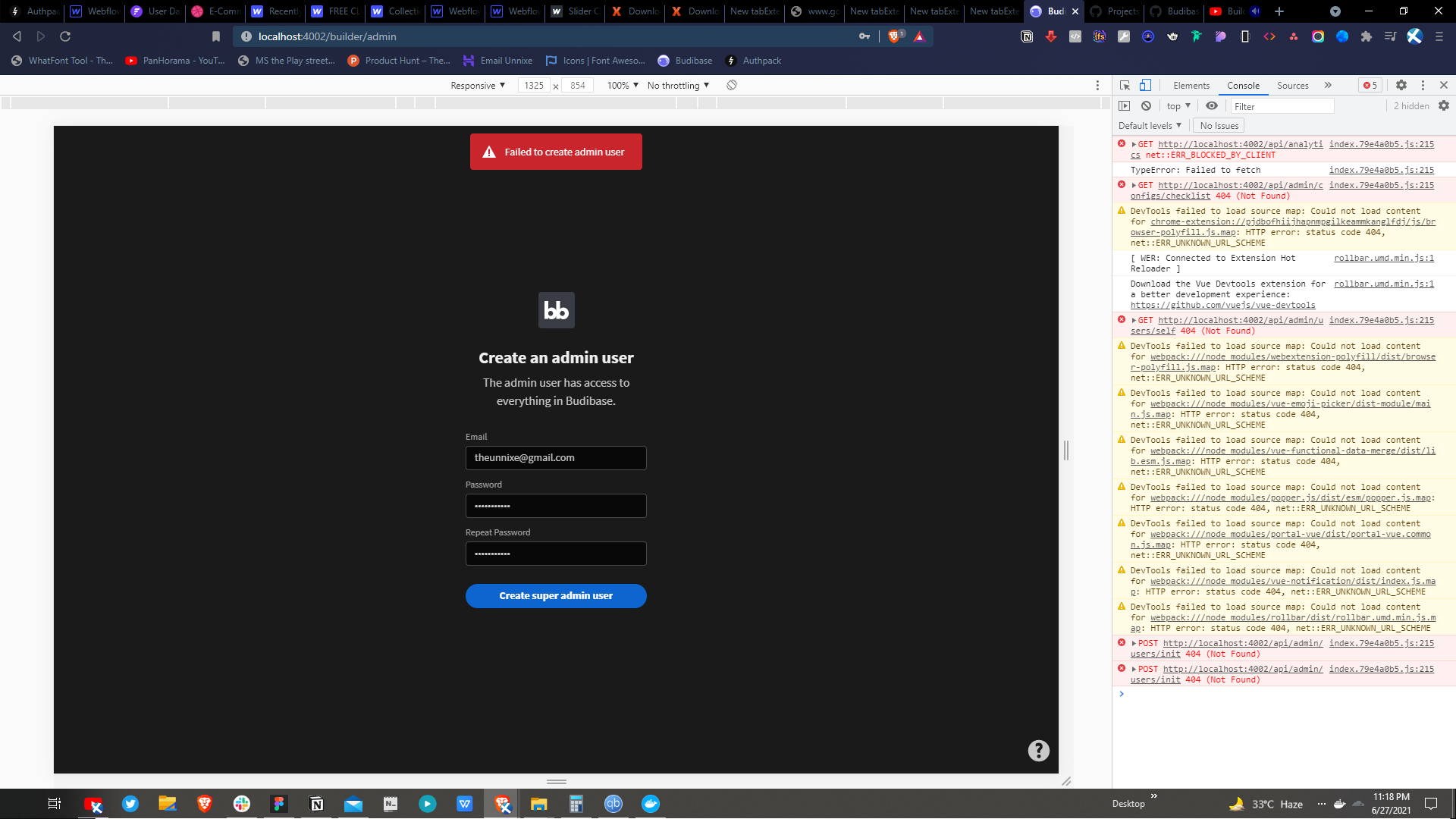Open Docker from the Windows taskbar

(x=651, y=804)
